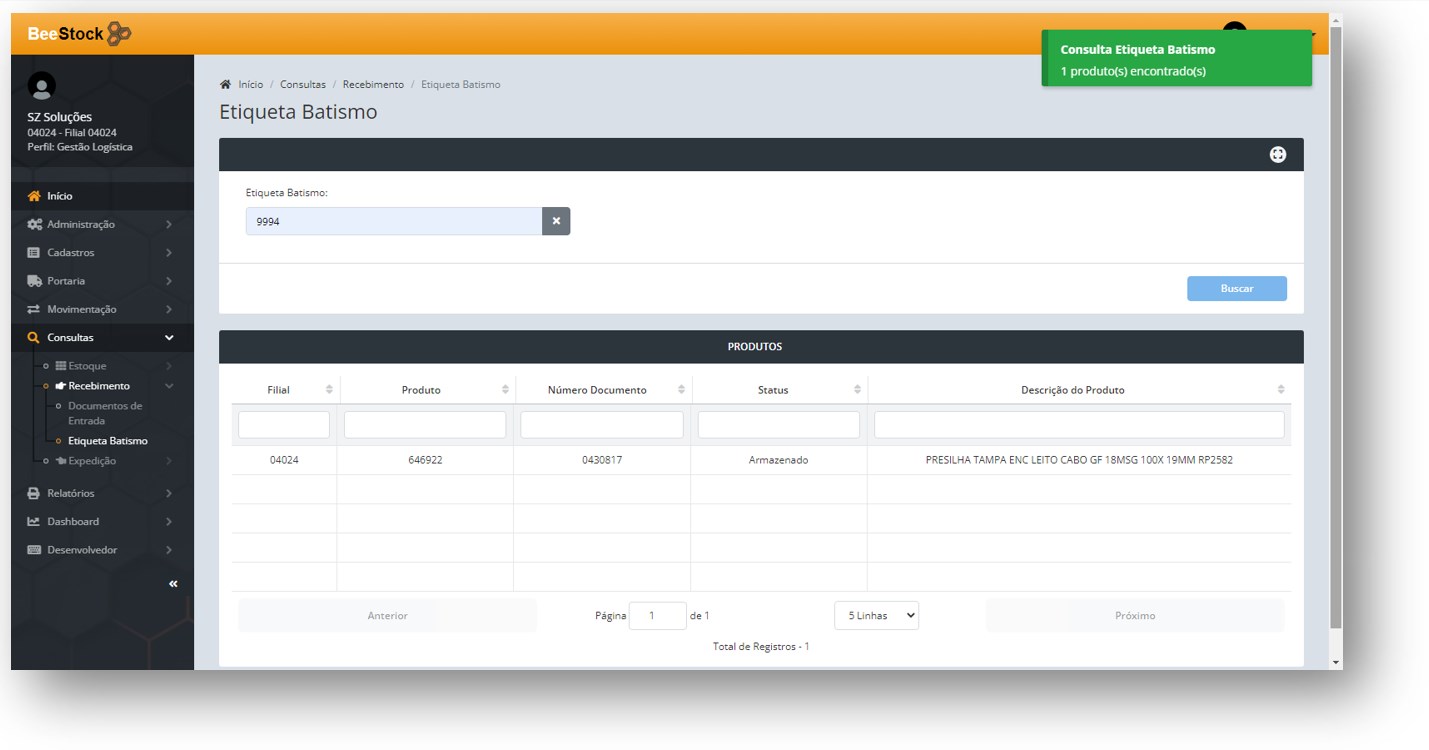Sort by Descrição do Produto column

[x=1281, y=390]
